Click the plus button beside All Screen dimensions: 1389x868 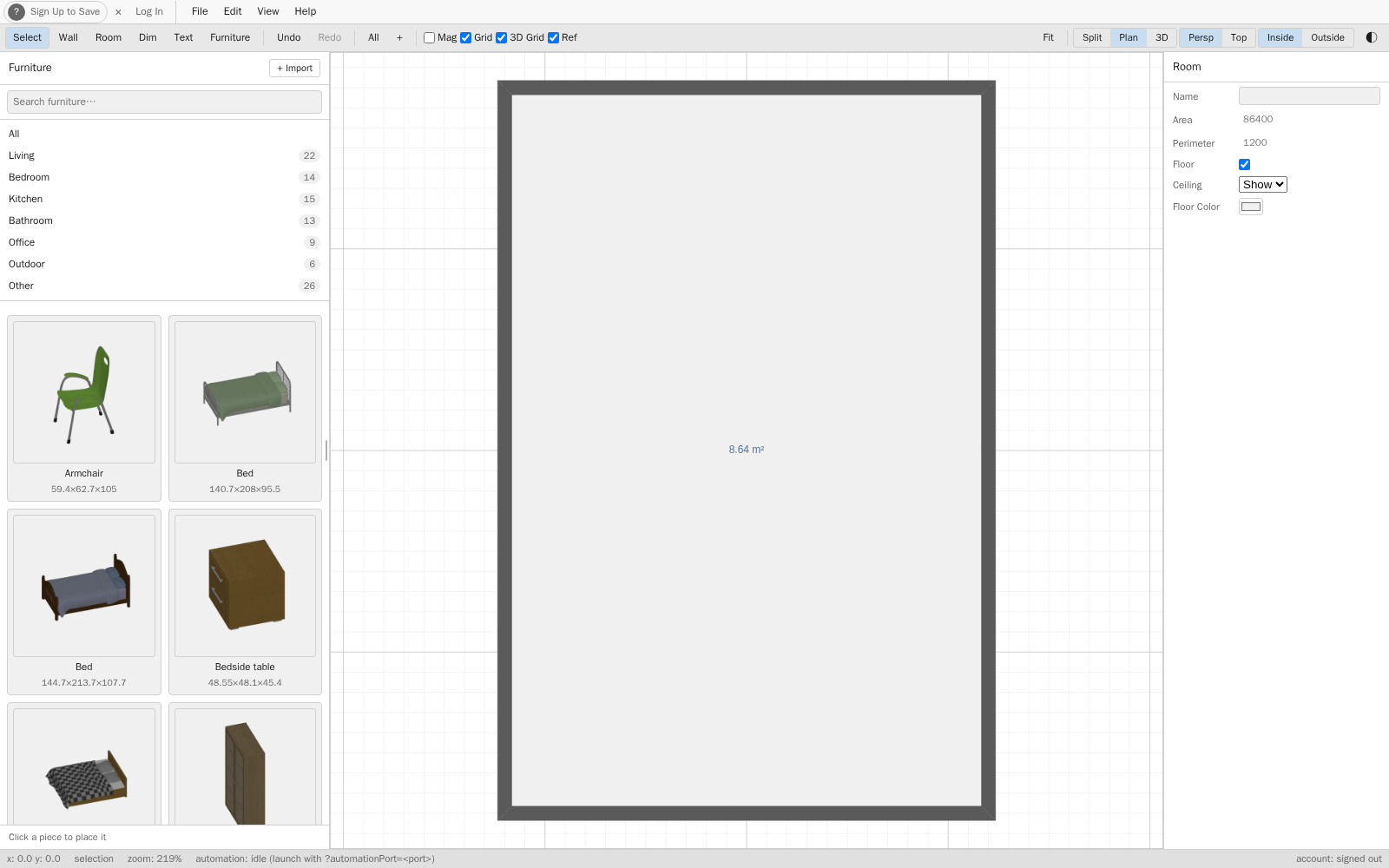399,37
